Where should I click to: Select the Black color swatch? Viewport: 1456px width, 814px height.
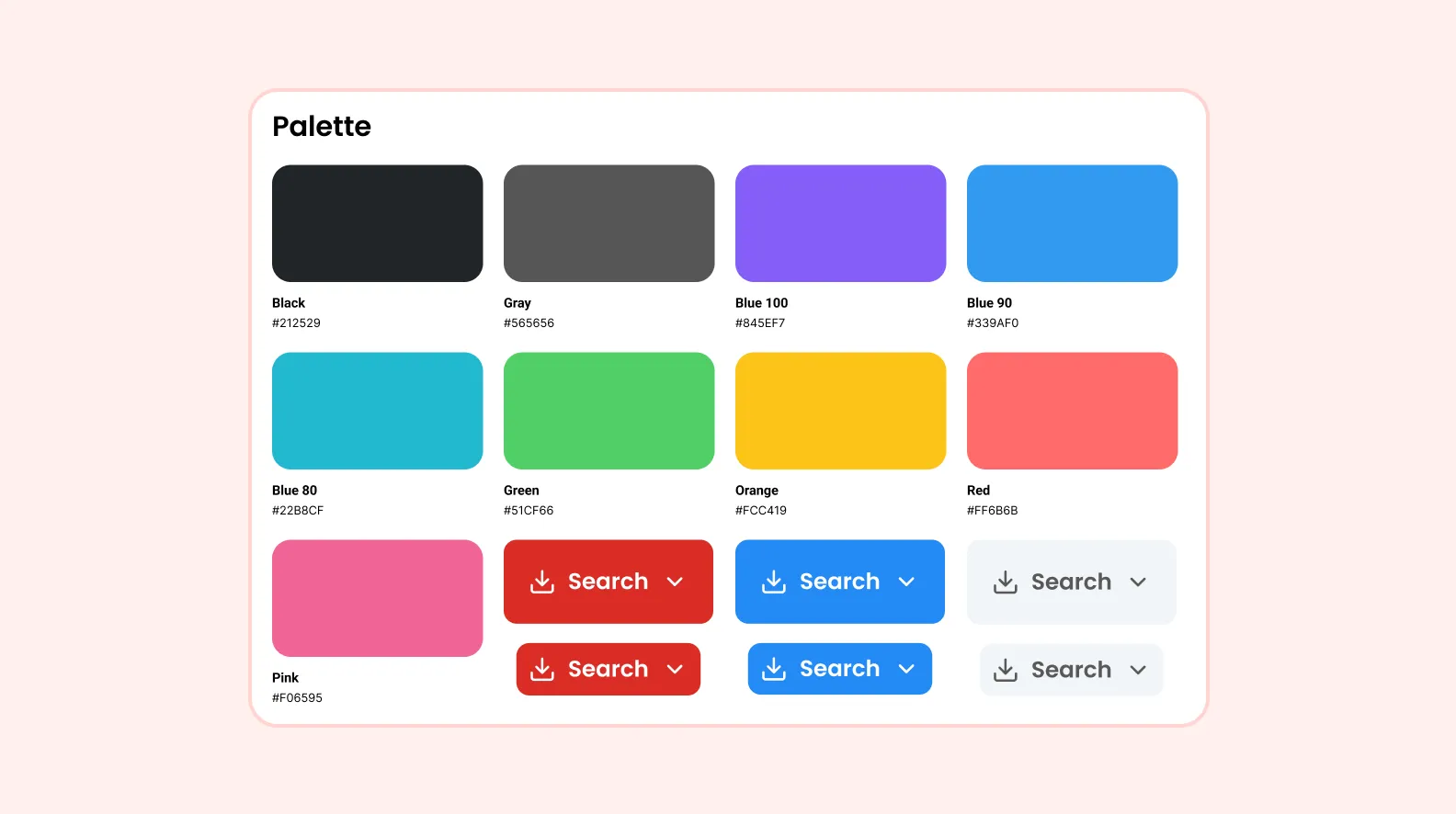coord(377,223)
